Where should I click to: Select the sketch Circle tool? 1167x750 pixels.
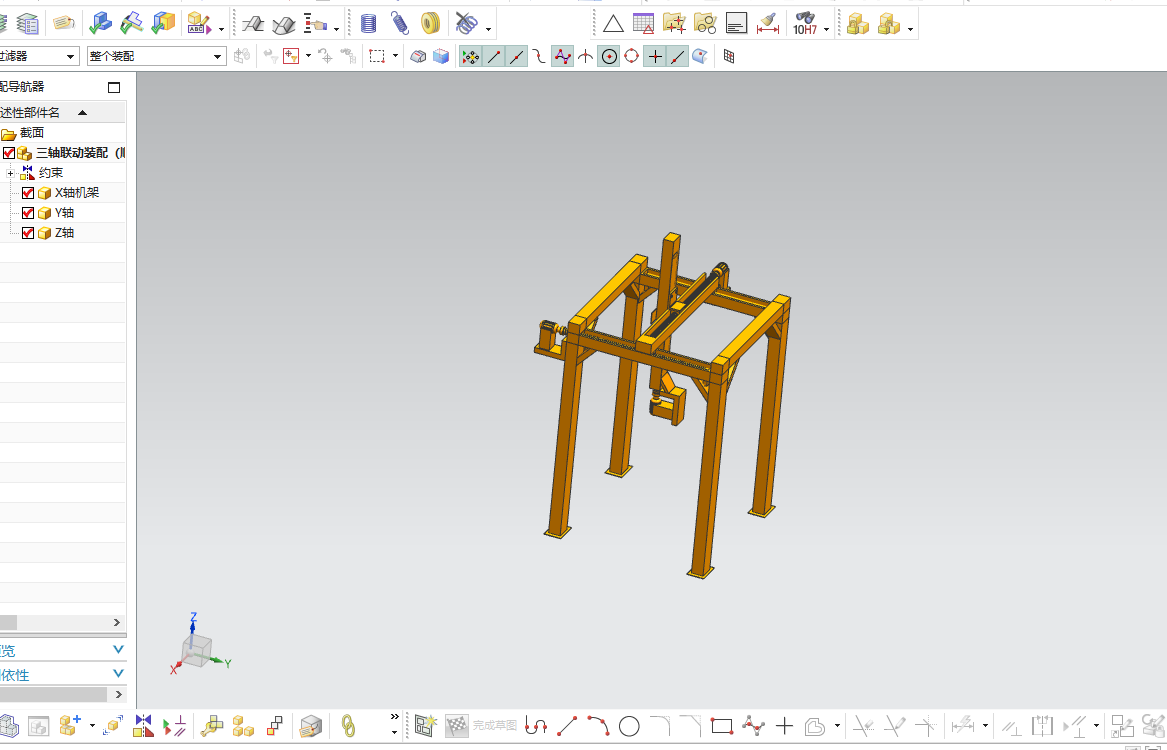point(629,725)
